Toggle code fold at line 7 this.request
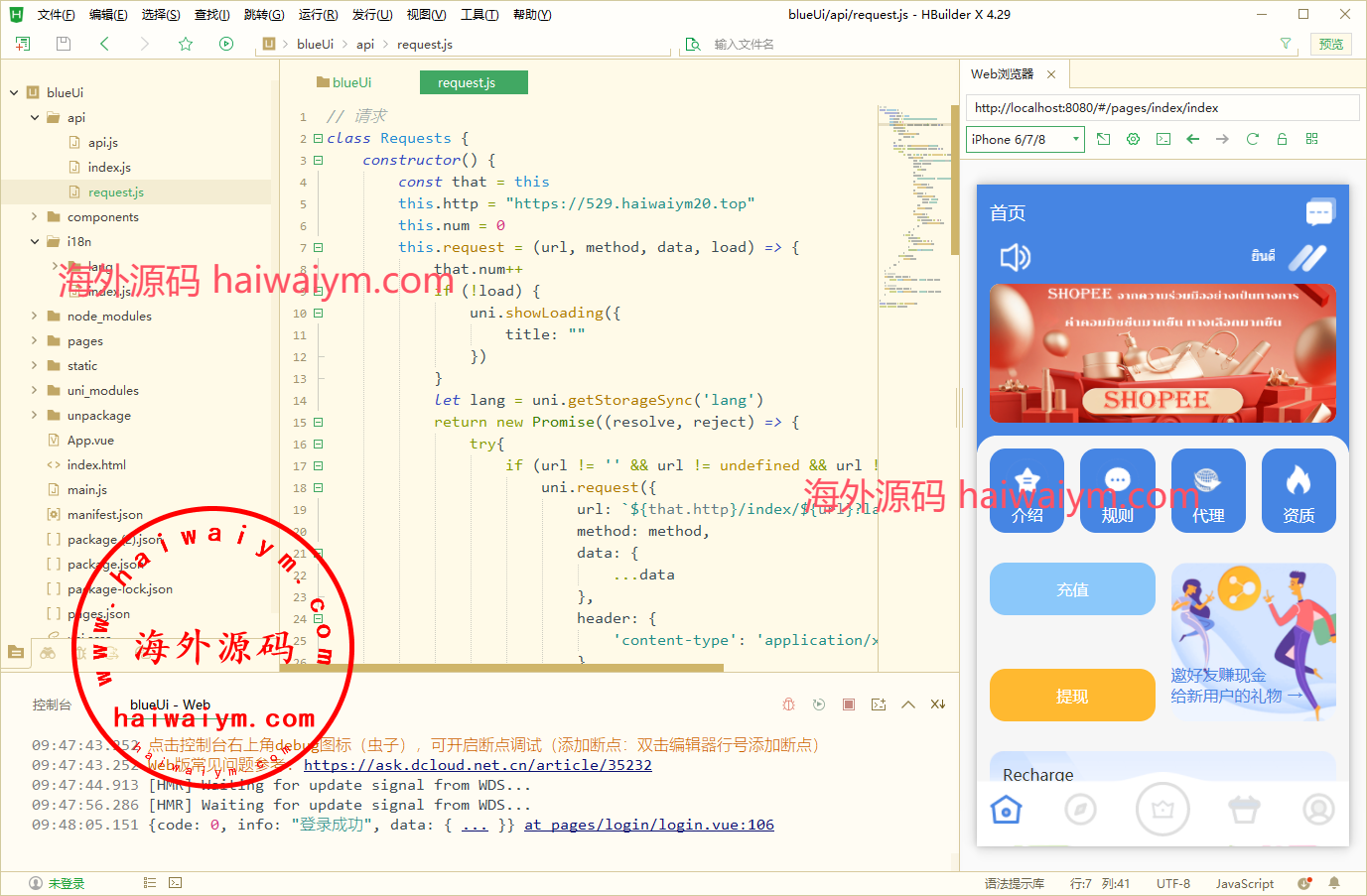 [318, 247]
